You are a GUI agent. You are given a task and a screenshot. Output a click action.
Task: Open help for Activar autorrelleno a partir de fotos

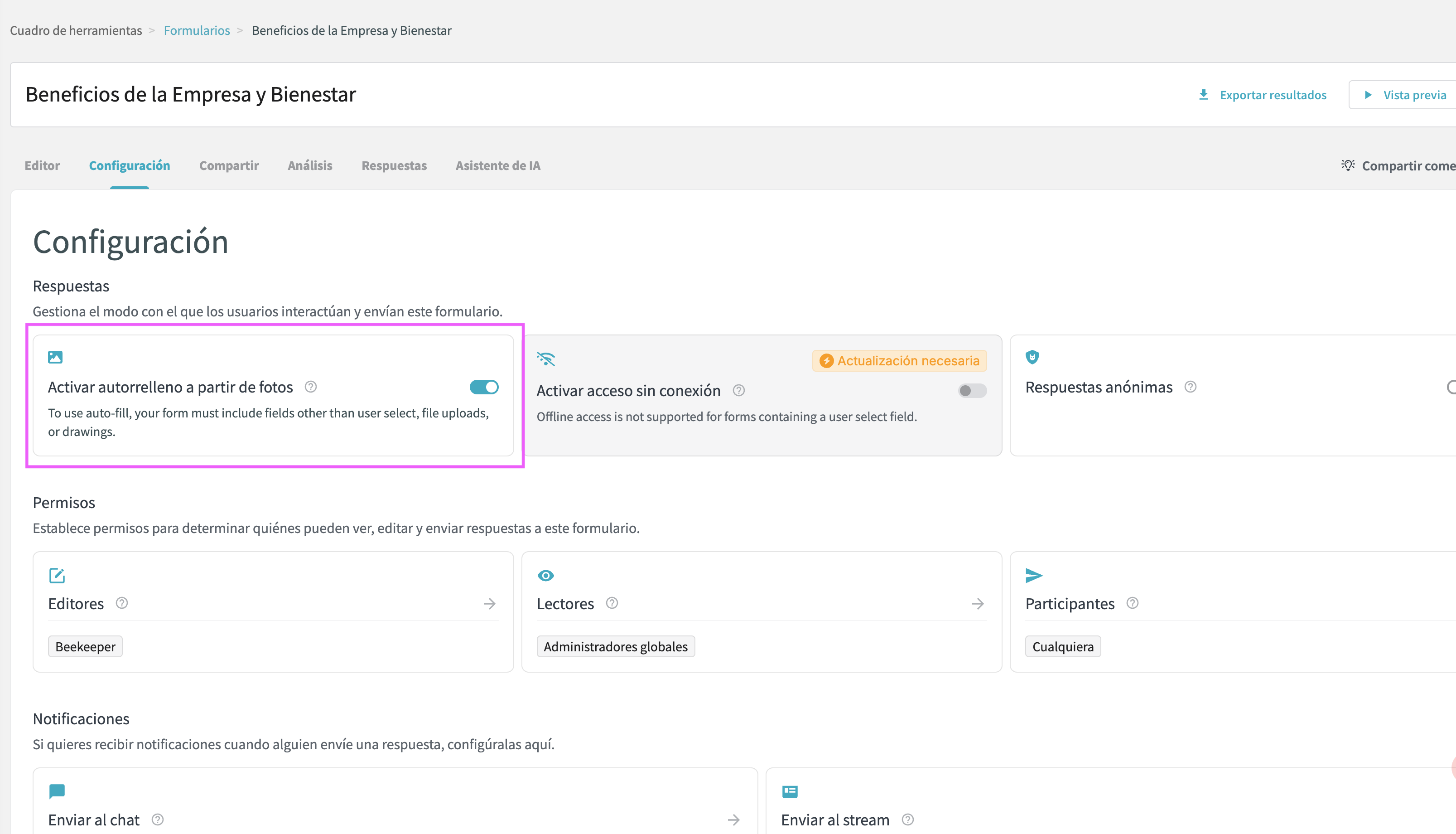tap(311, 387)
